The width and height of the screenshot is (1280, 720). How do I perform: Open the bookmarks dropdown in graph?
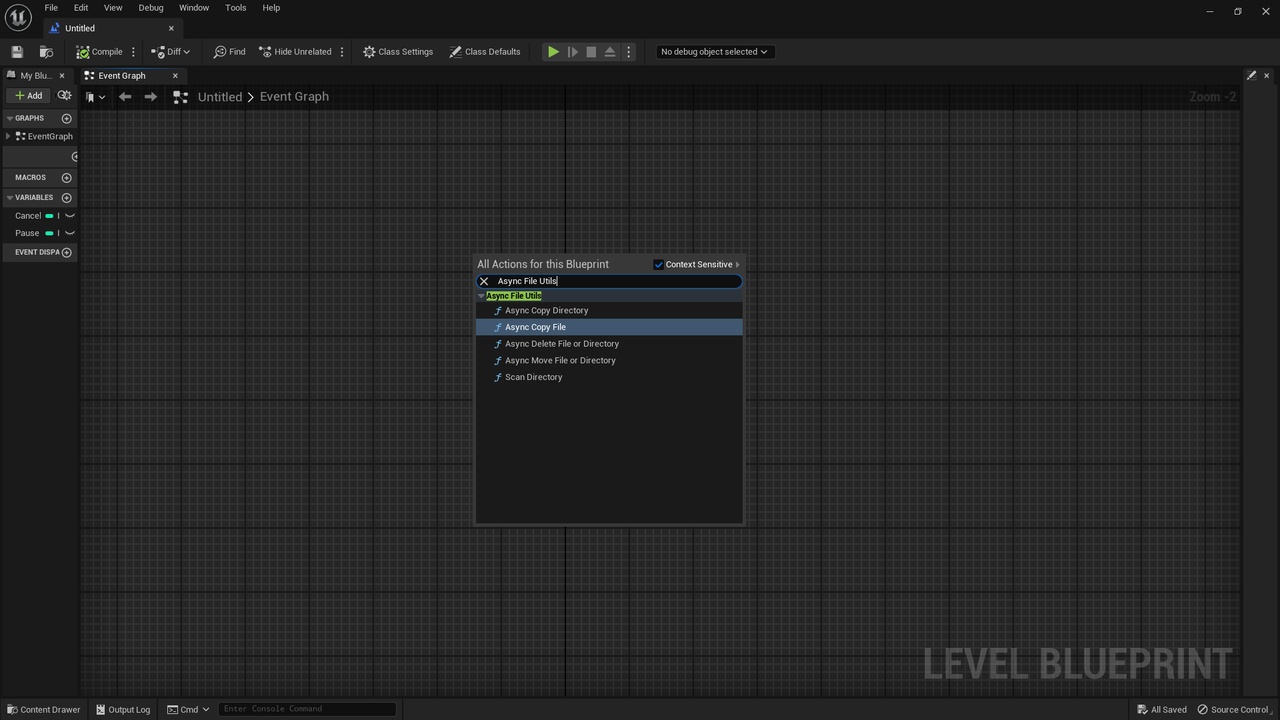coord(96,97)
